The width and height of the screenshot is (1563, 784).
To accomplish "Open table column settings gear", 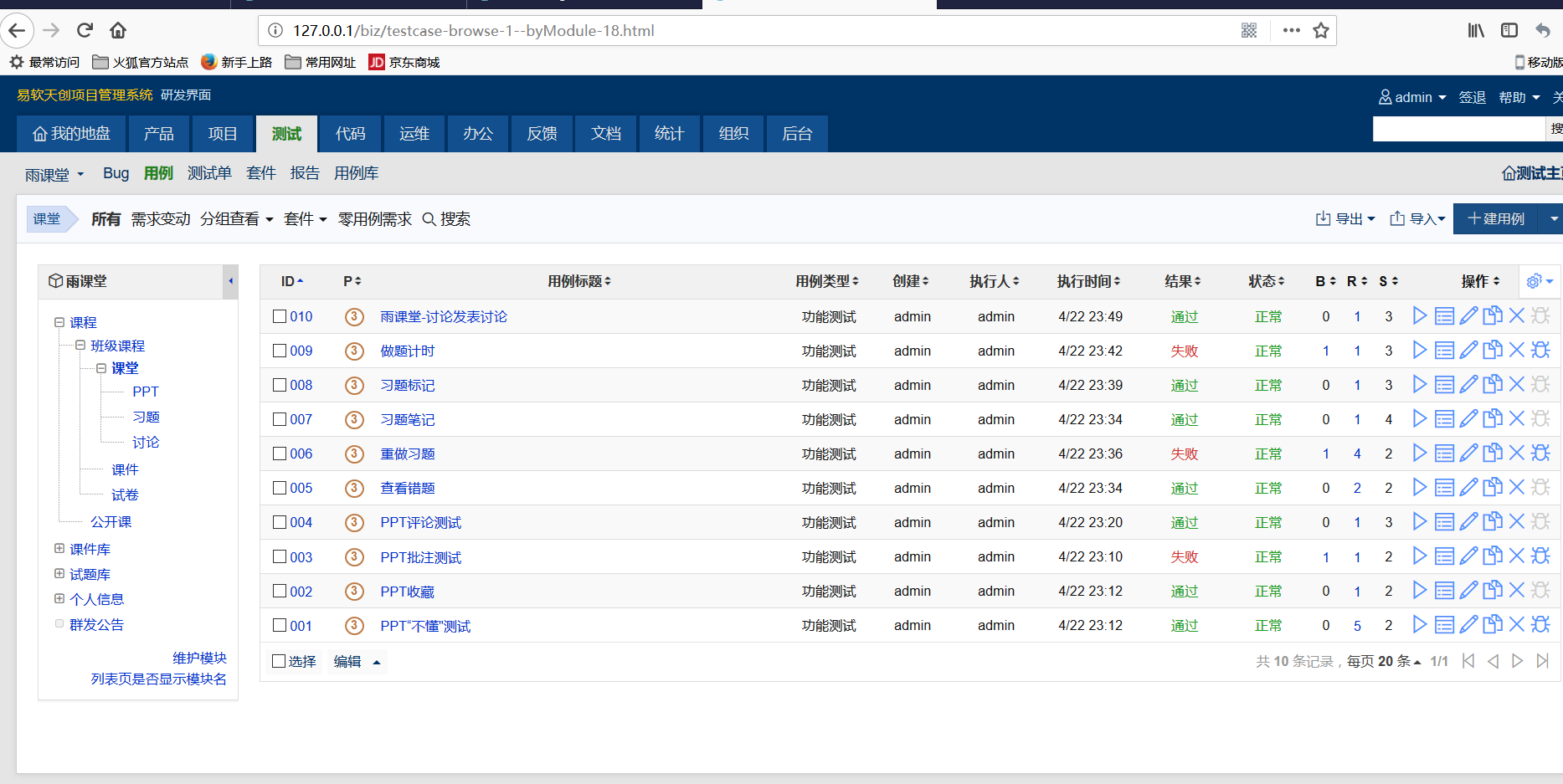I will pos(1539,282).
